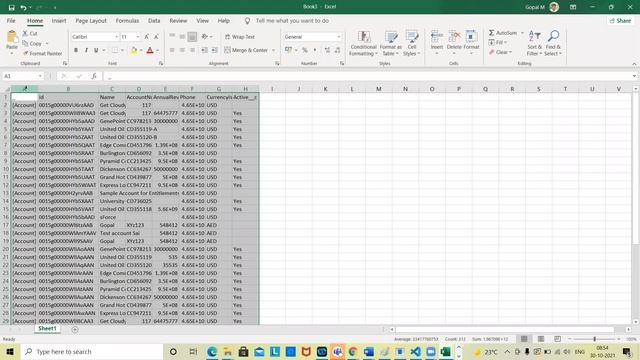Image resolution: width=640 pixels, height=360 pixels.
Task: Open borders dropdown in Font group
Action: click(121, 50)
